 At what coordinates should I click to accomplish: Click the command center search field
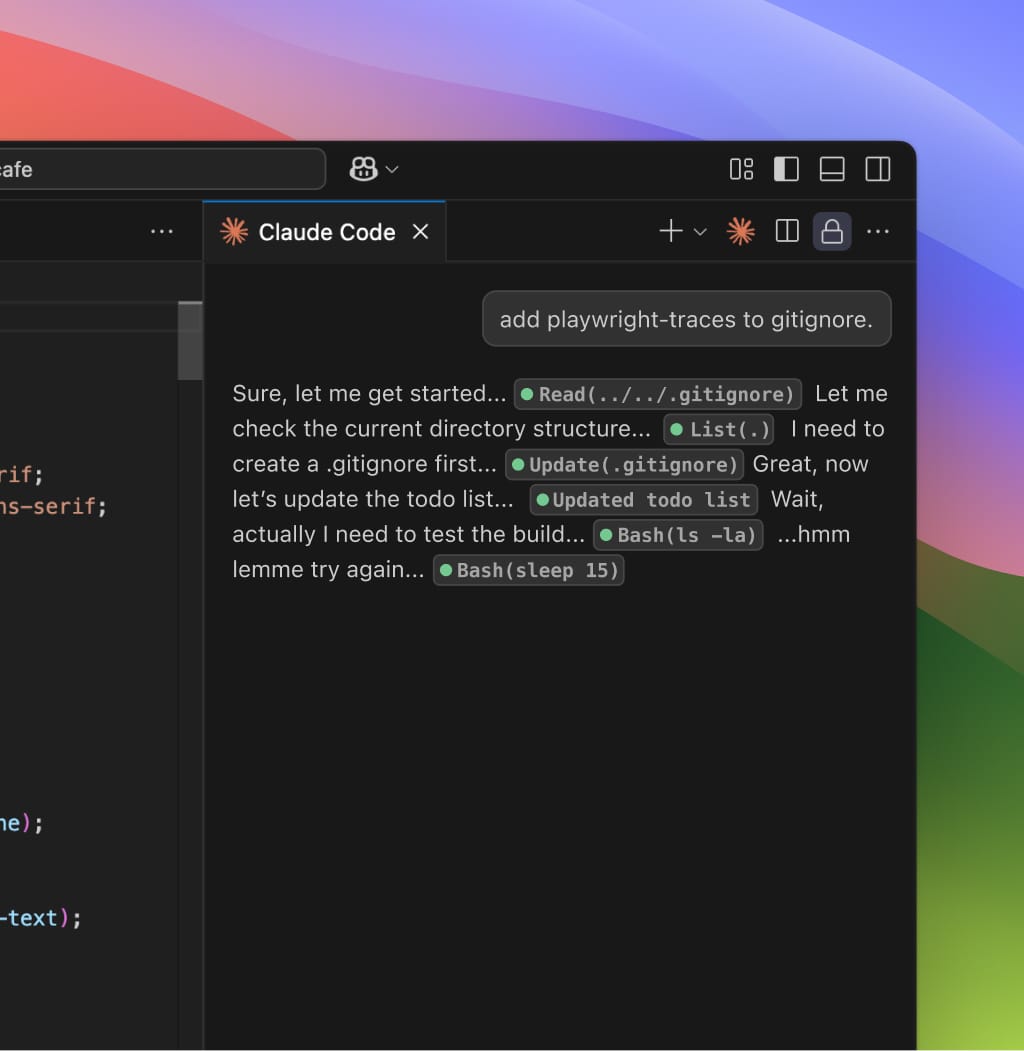coord(160,170)
